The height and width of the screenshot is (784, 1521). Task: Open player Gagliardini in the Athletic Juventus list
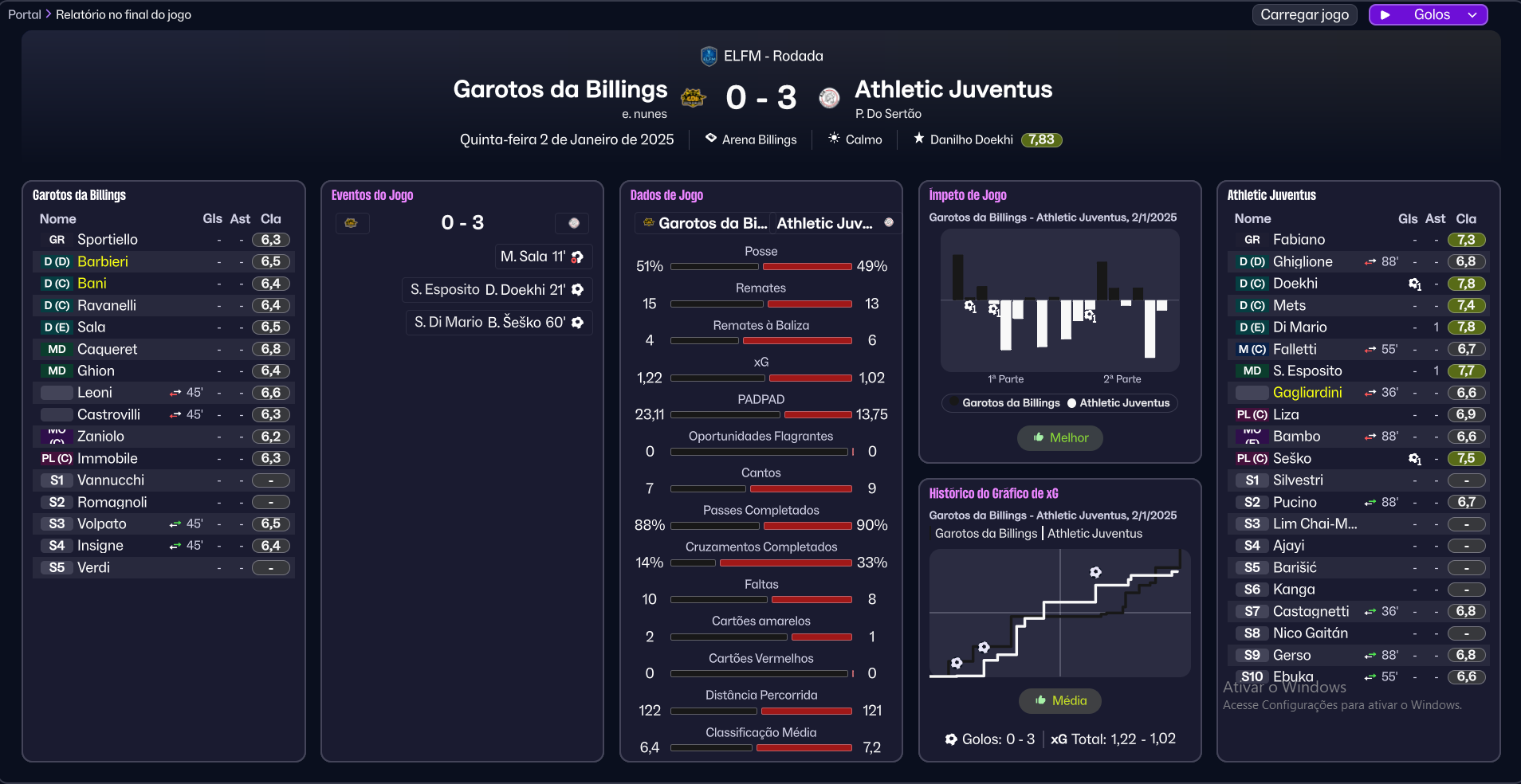pyautogui.click(x=1307, y=393)
